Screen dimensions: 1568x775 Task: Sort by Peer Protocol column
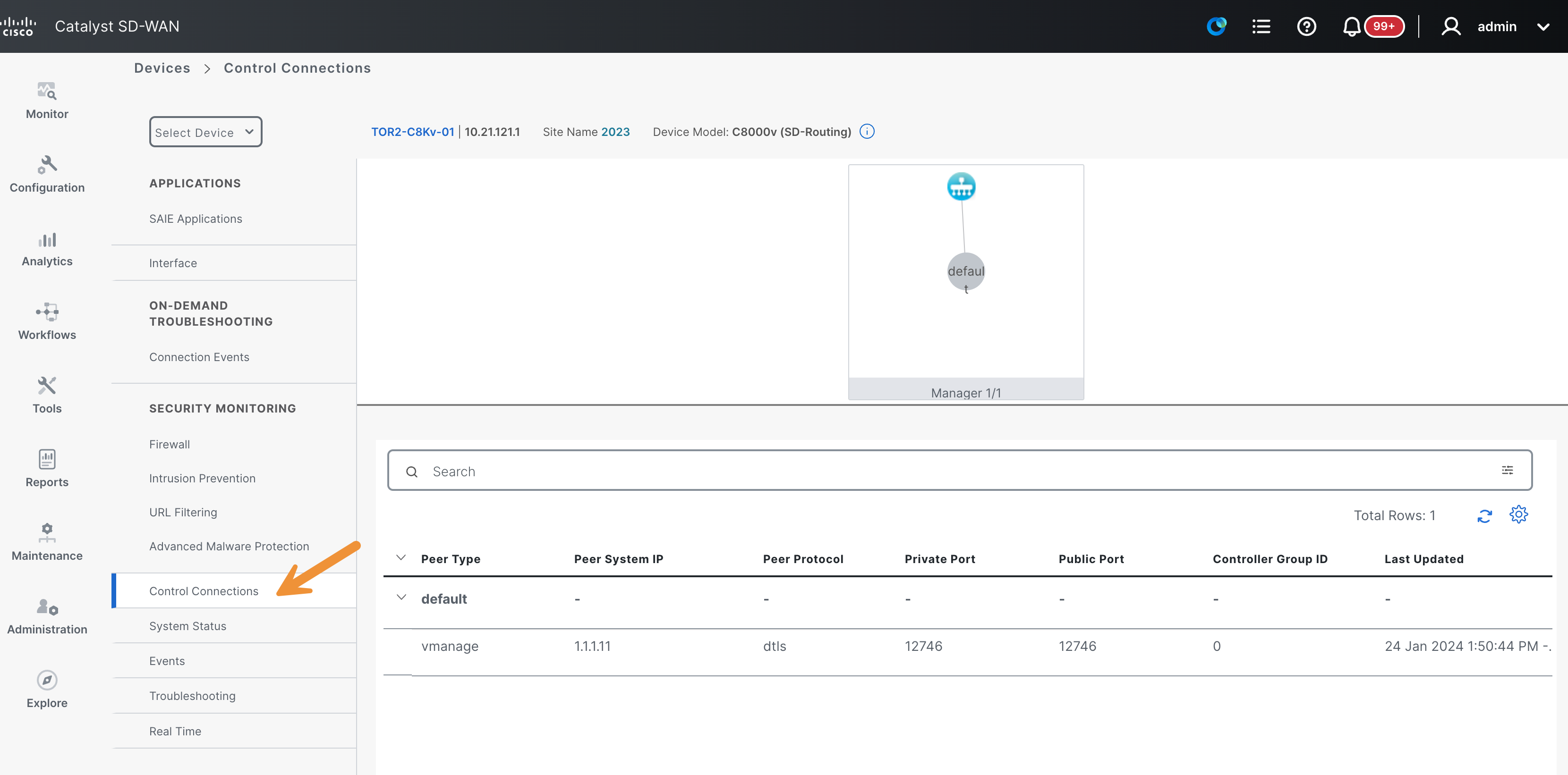(803, 559)
